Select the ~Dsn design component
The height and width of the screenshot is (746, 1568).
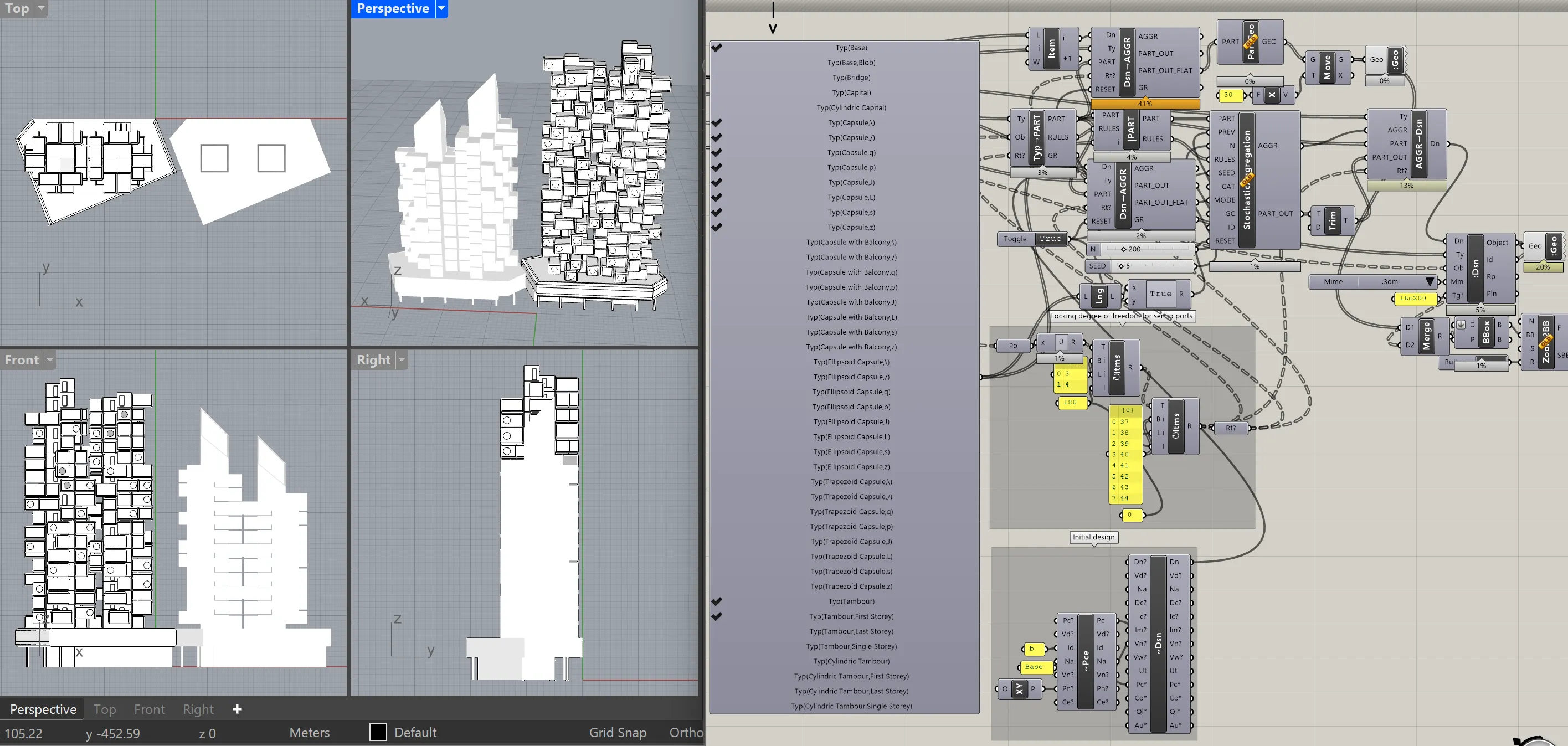[x=1158, y=643]
